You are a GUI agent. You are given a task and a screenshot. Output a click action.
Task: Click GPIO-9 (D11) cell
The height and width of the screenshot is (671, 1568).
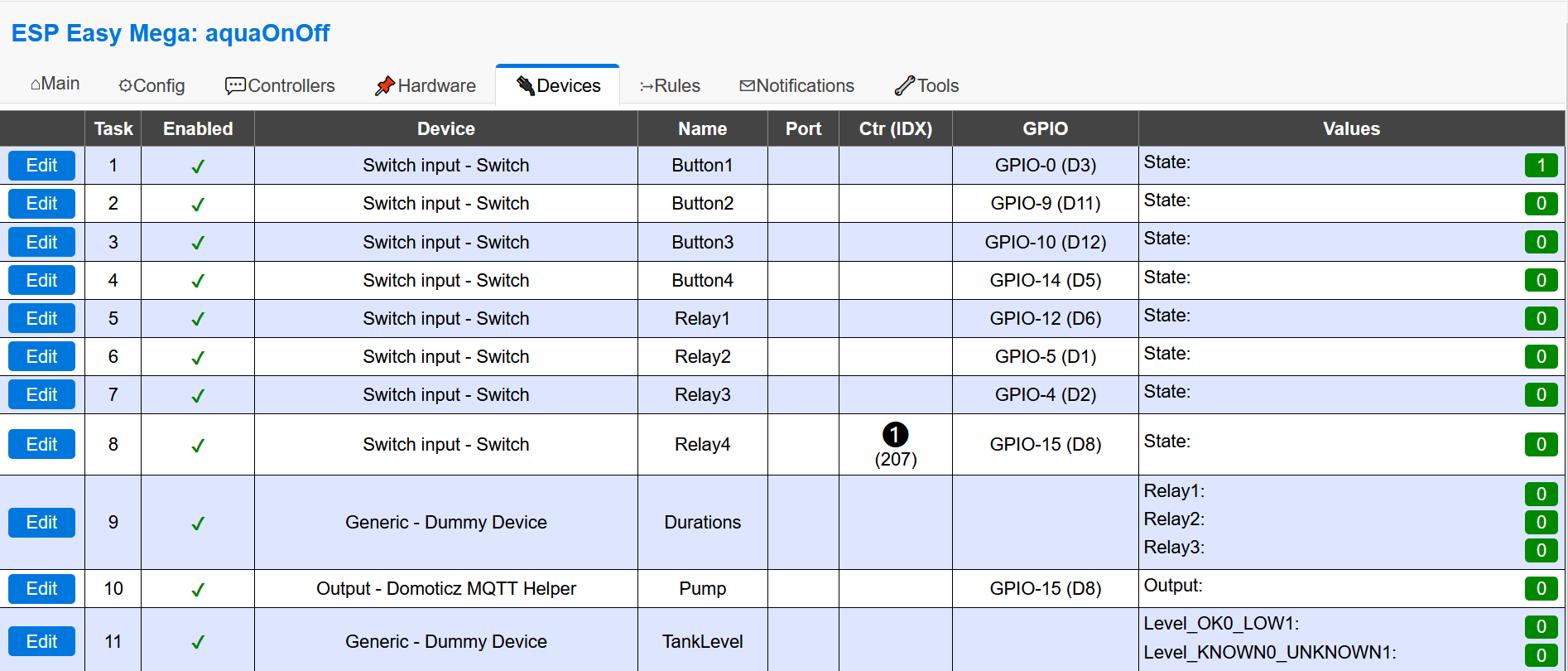click(x=1046, y=204)
